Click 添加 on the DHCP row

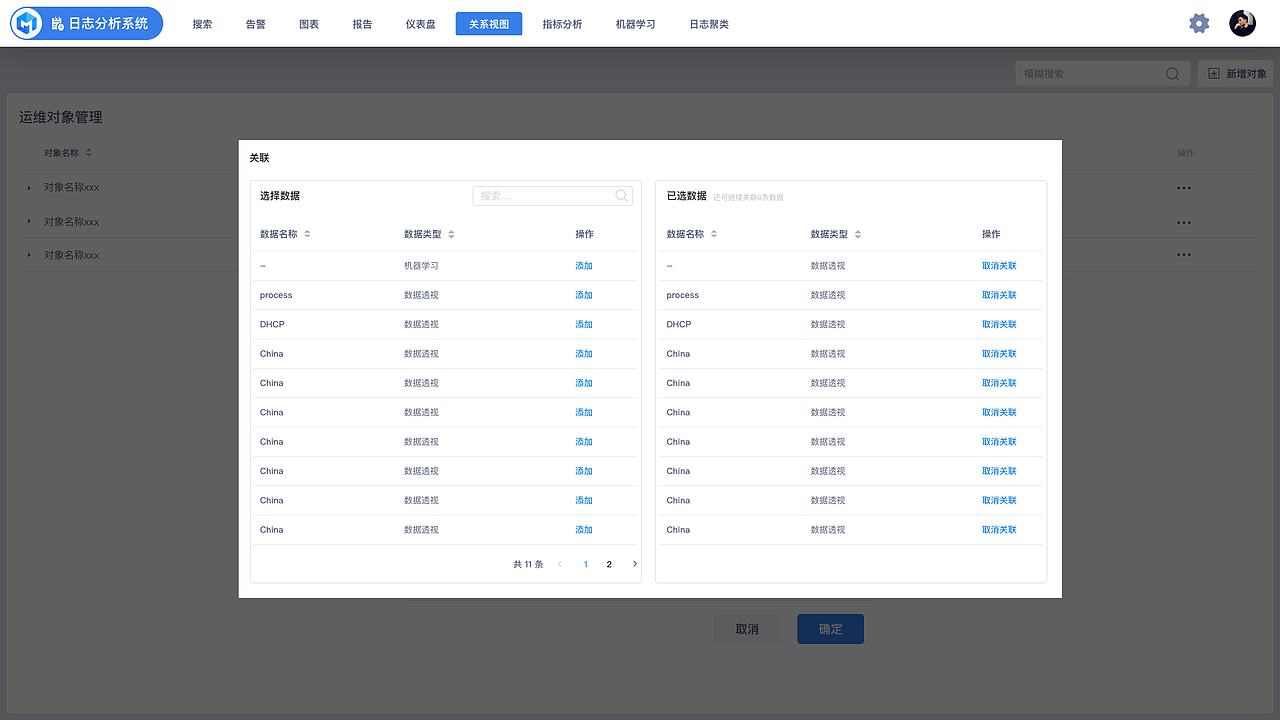click(583, 324)
